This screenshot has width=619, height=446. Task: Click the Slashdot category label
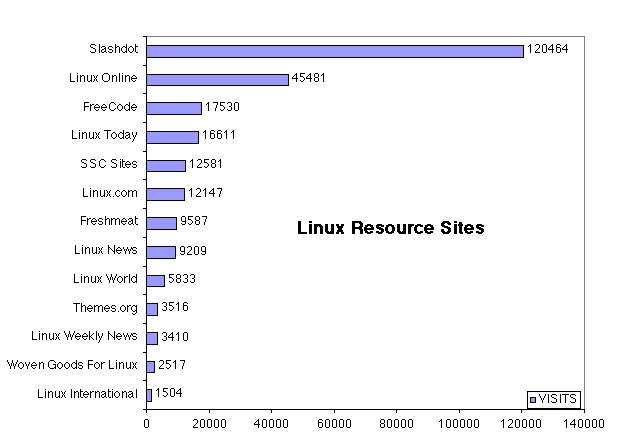(113, 50)
